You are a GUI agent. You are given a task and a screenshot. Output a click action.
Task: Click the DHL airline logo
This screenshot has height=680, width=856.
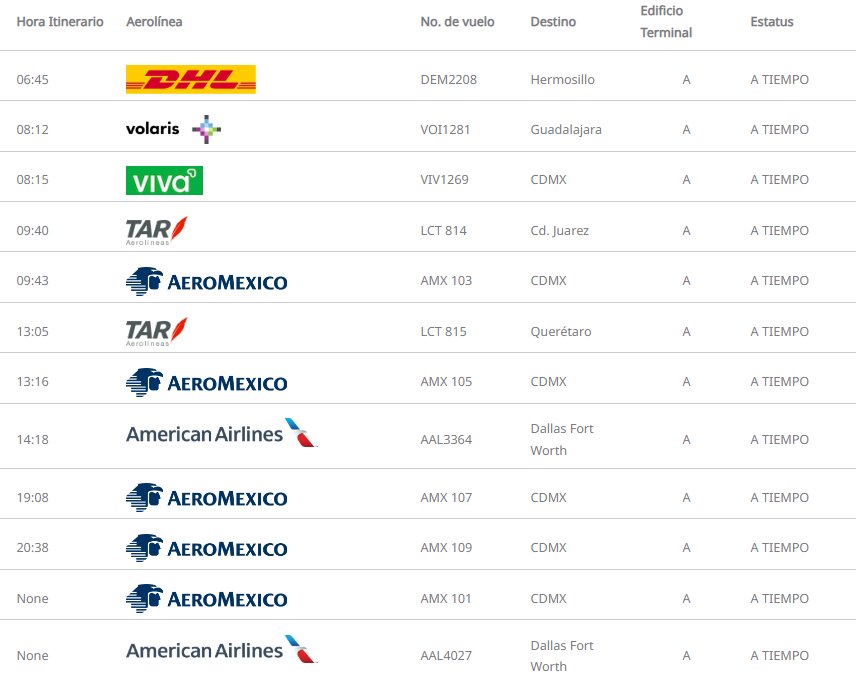(x=190, y=80)
